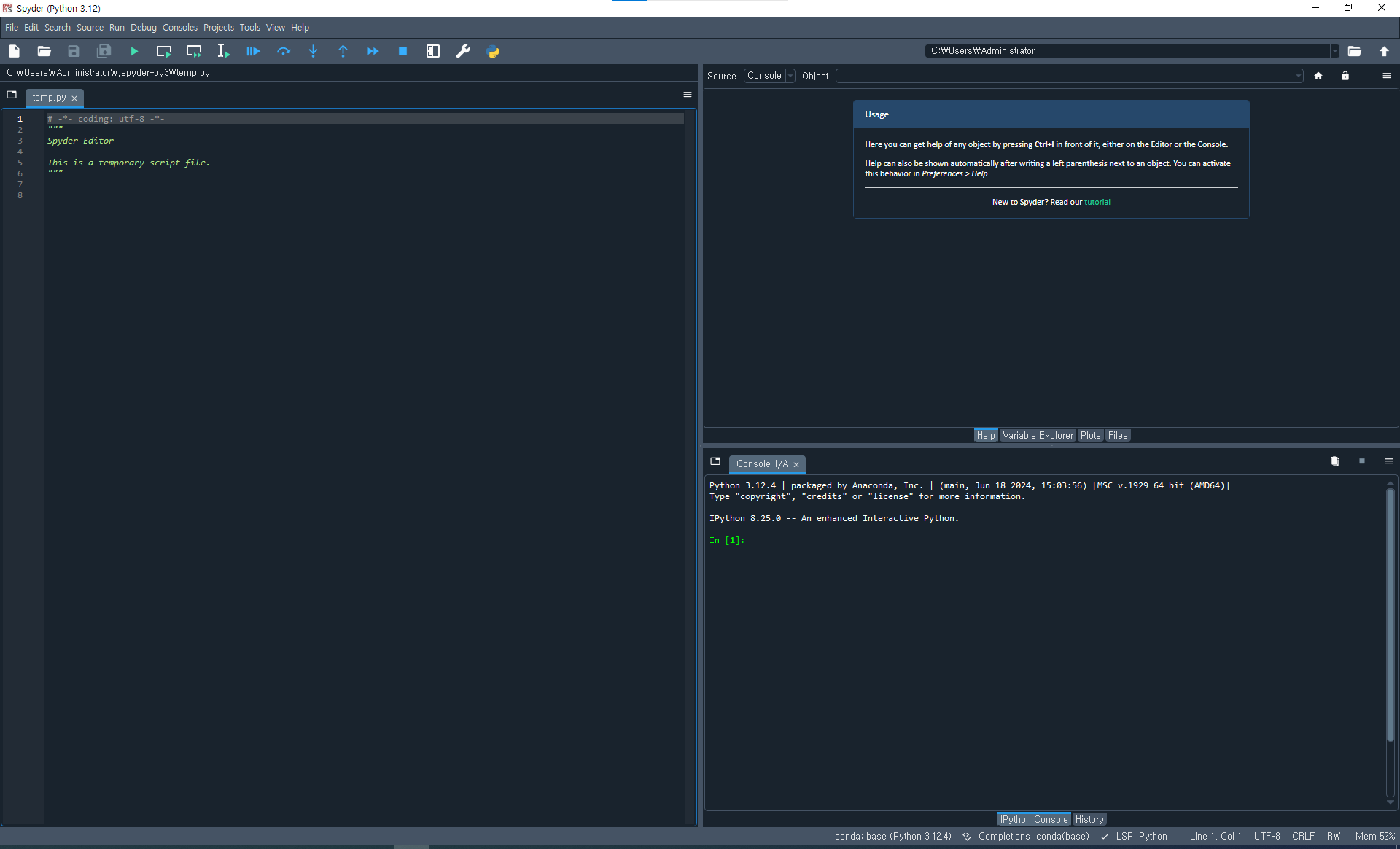Click the Object input field
Viewport: 1400px width, 849px height.
(1065, 76)
